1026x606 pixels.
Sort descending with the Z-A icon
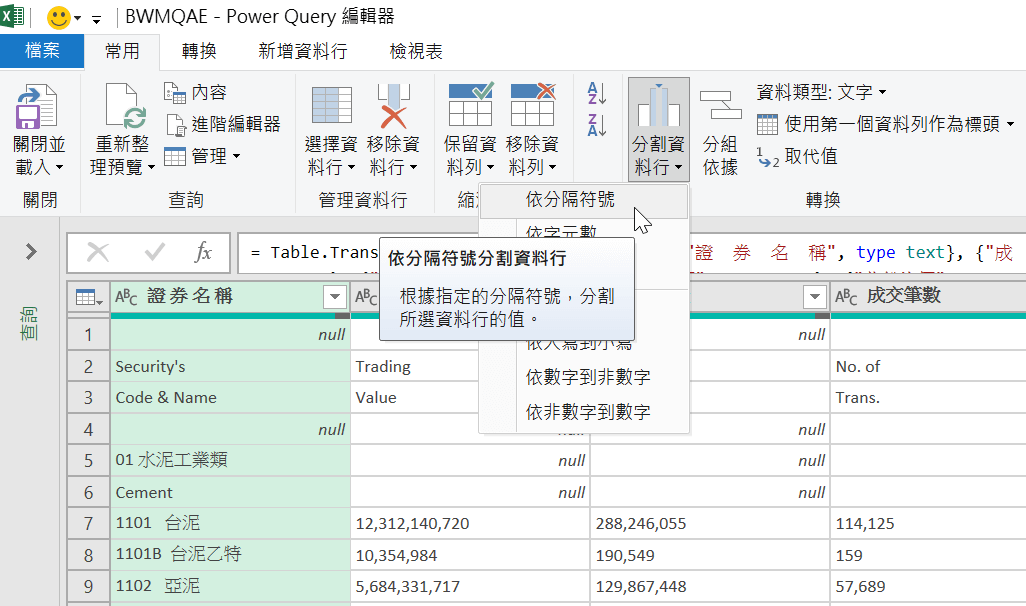pyautogui.click(x=597, y=125)
